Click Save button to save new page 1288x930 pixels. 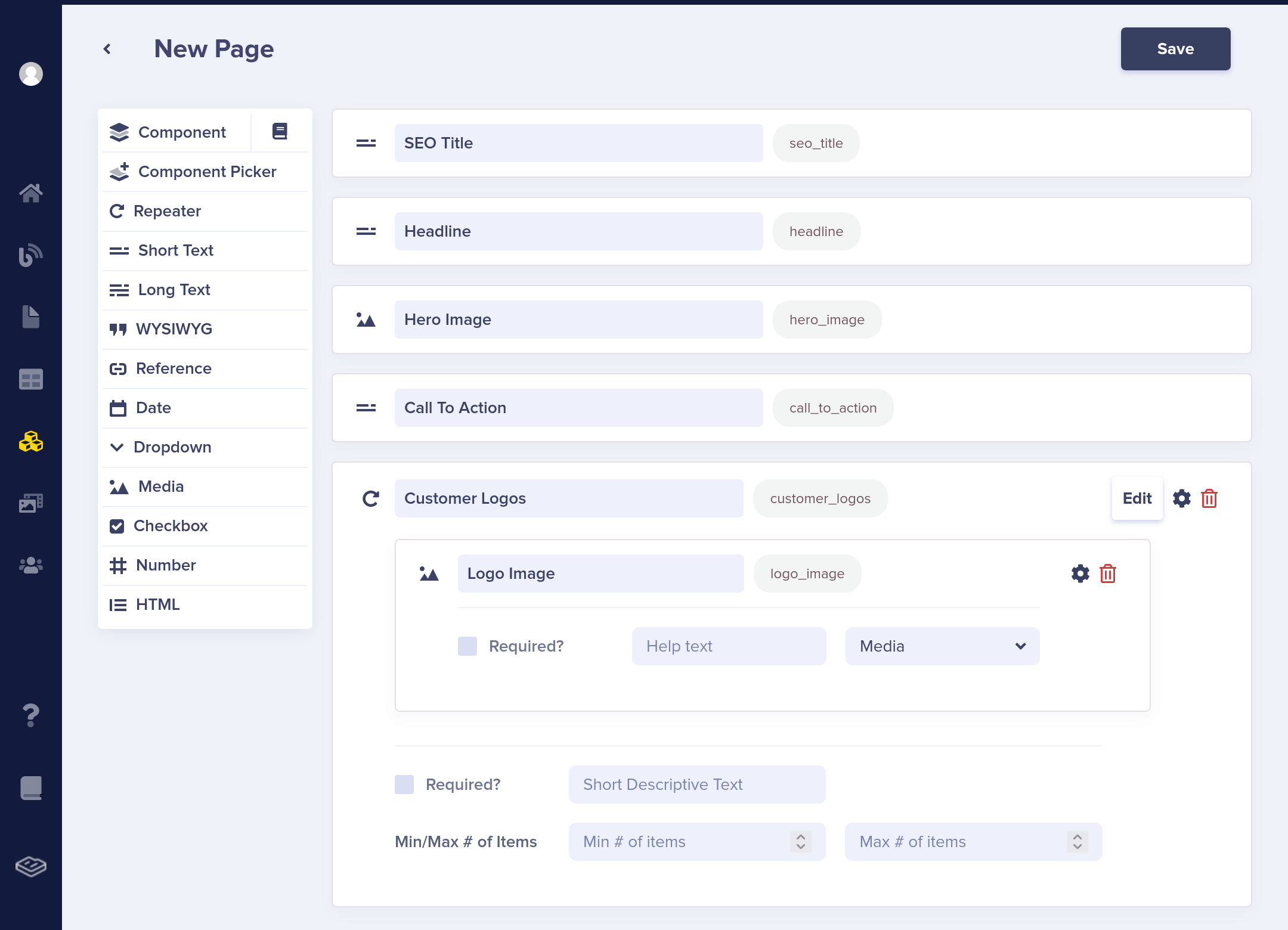1175,48
